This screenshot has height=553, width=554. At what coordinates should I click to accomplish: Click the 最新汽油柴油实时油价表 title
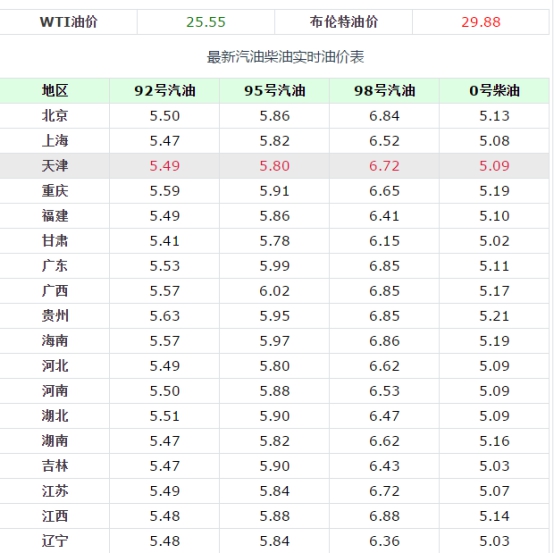click(x=285, y=57)
